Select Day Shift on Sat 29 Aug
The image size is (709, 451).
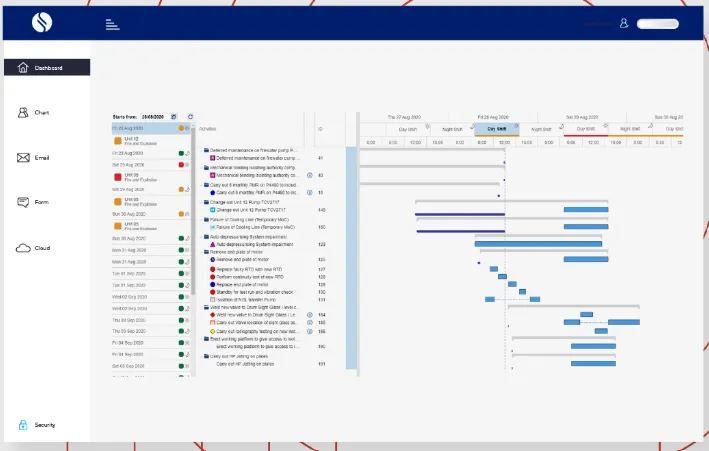[x=586, y=129]
